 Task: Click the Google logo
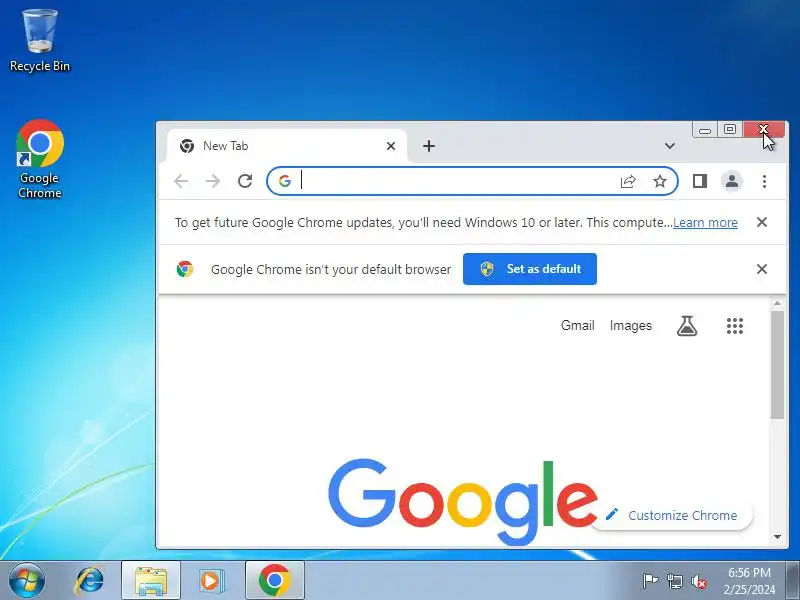463,502
